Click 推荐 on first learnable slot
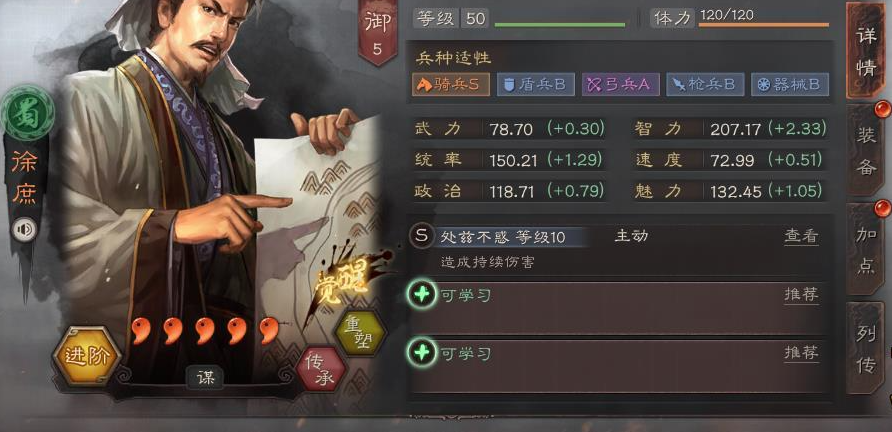The height and width of the screenshot is (432, 892). [x=801, y=295]
